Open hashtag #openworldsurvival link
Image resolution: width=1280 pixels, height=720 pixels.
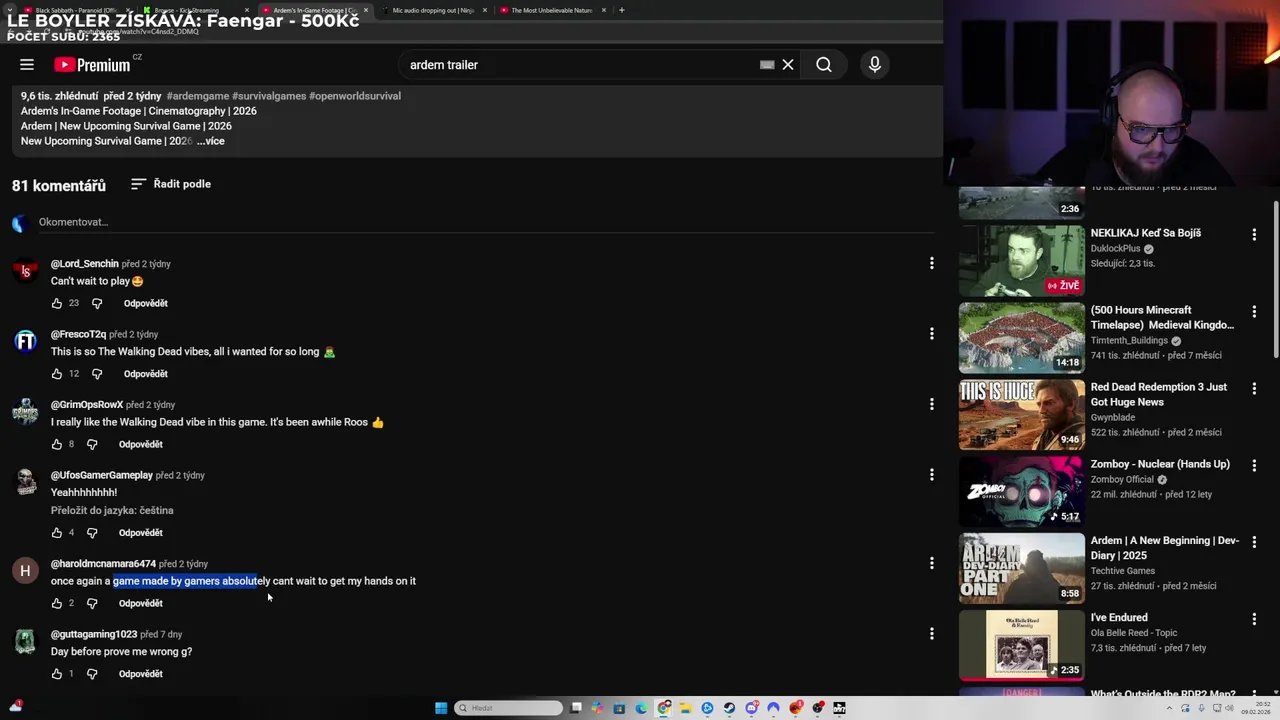pyautogui.click(x=355, y=96)
